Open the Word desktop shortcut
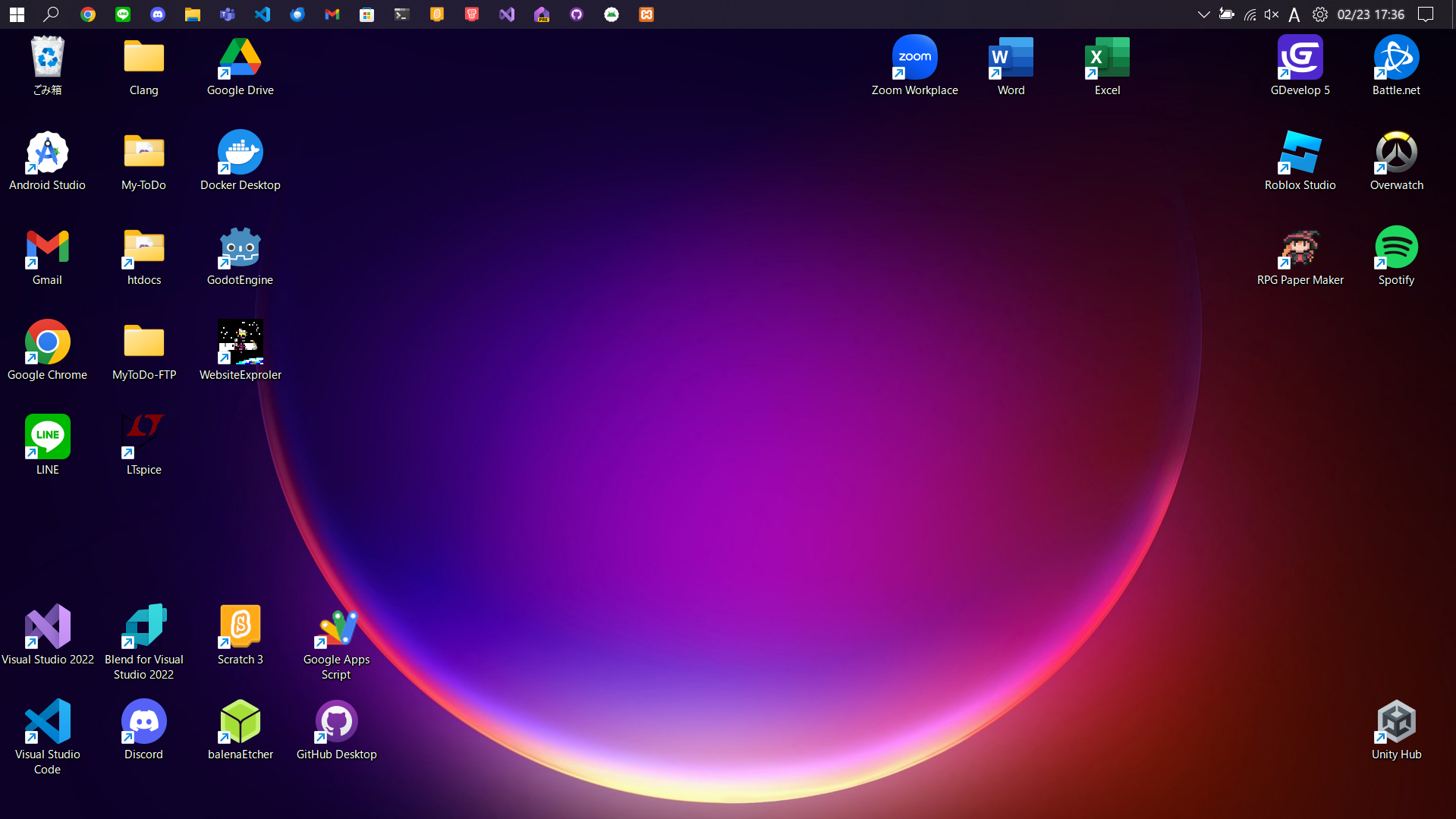 tap(1011, 66)
